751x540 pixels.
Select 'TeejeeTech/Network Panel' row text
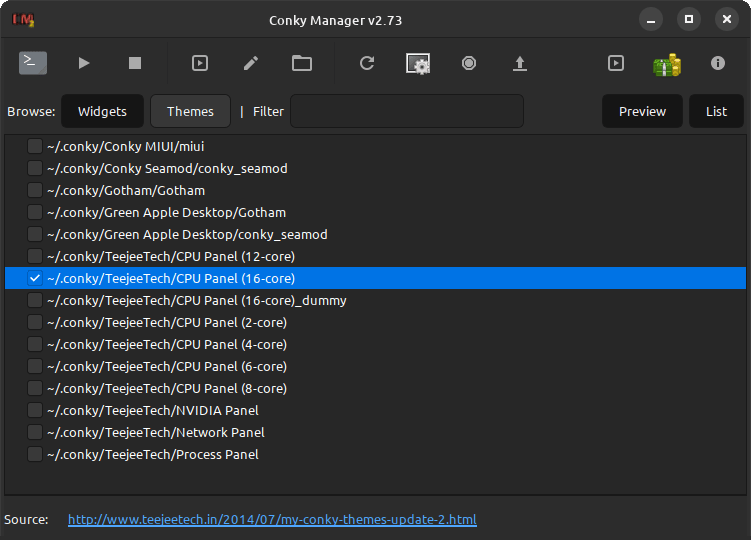156,433
